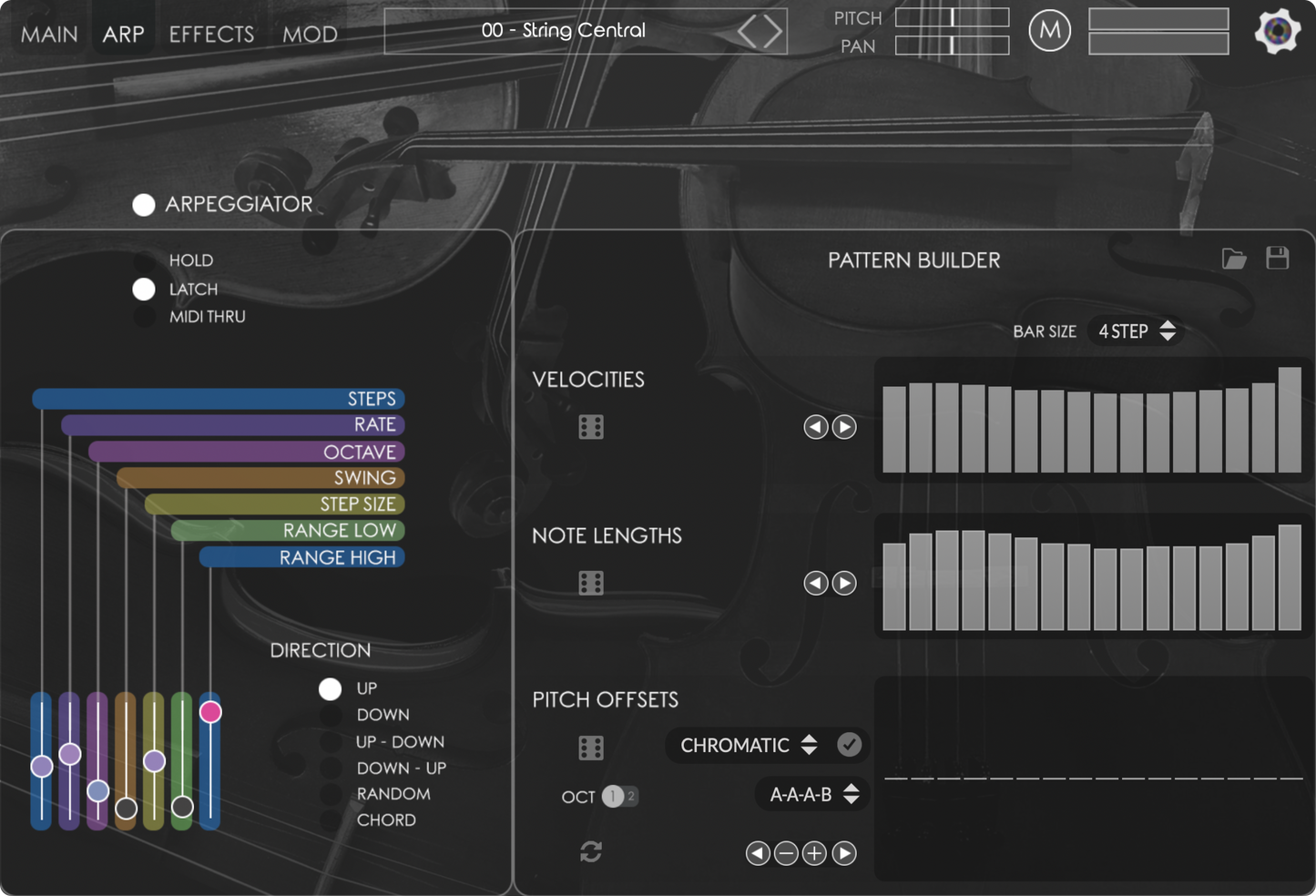Open pattern folder icon in Pattern Builder
Screen dimensions: 1316x896
[1234, 259]
